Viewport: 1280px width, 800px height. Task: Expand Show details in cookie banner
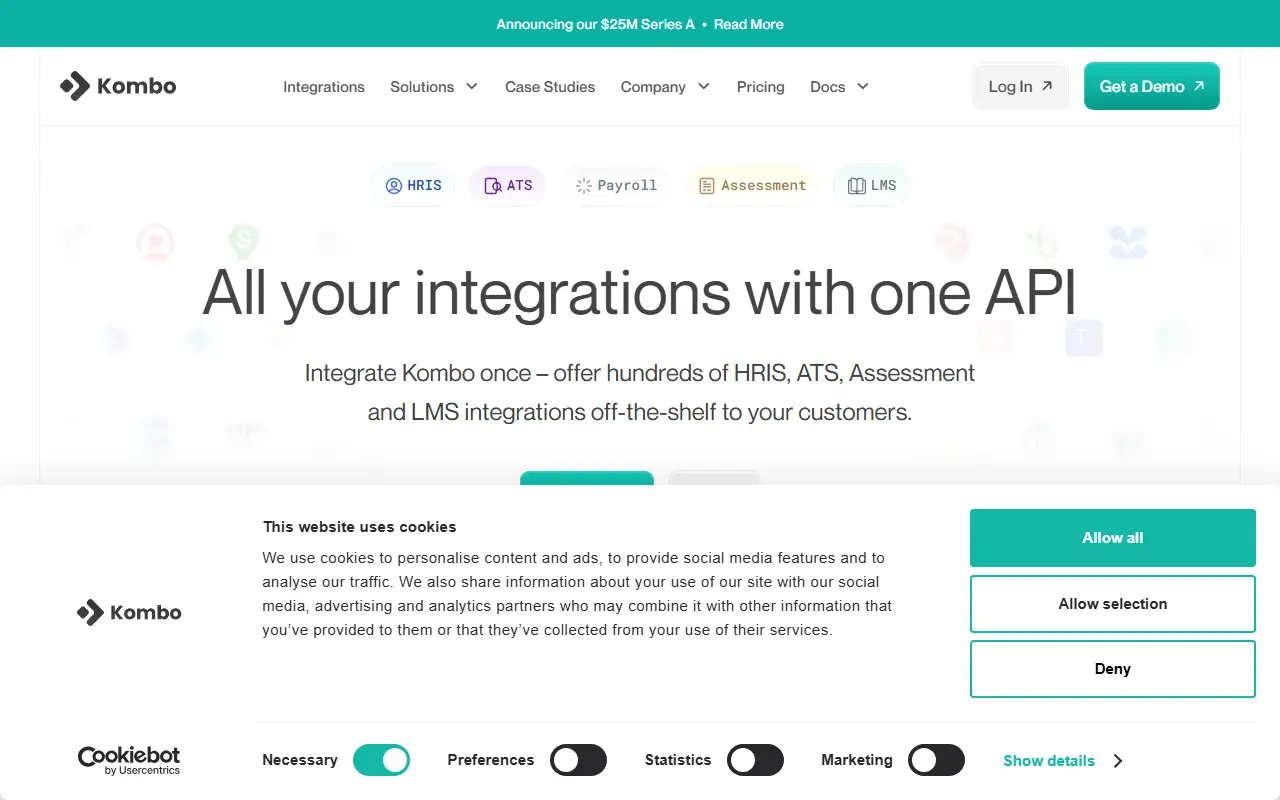tap(1063, 761)
